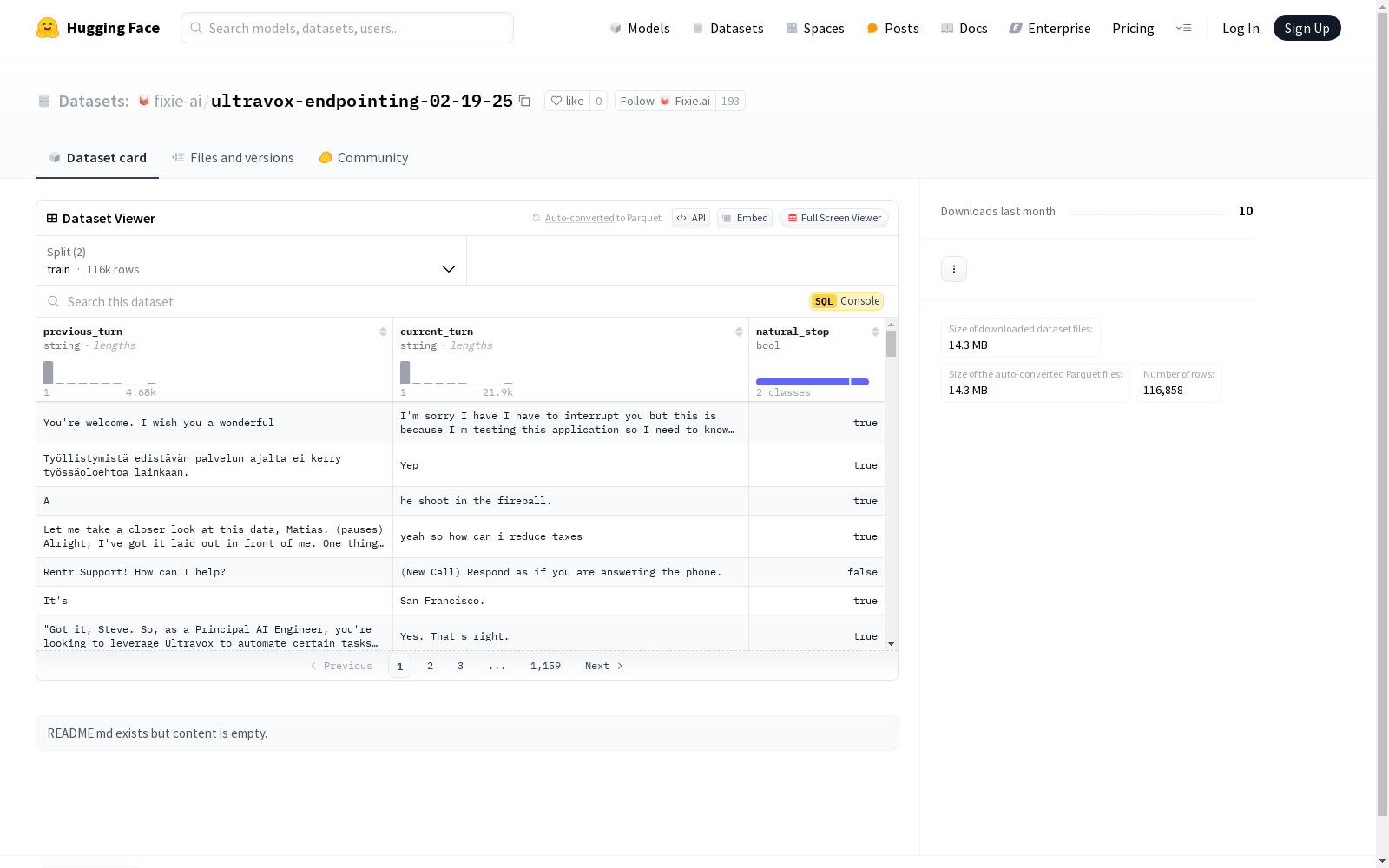Go to page 3 of dataset
The height and width of the screenshot is (868, 1389).
point(460,666)
